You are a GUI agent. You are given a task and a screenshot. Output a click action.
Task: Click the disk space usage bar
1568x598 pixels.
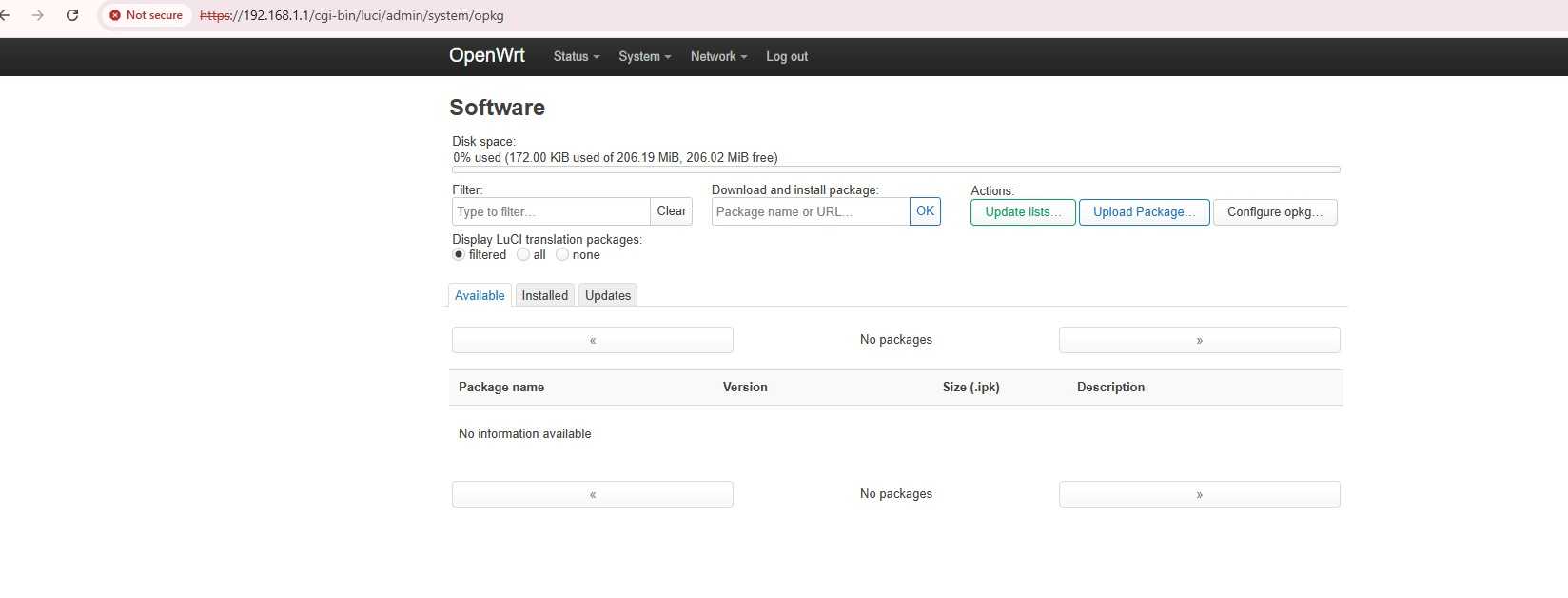[896, 169]
